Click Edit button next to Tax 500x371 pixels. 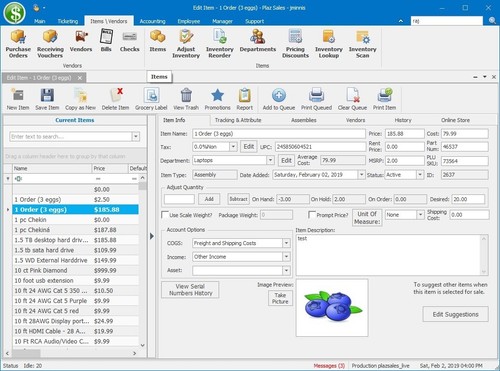point(249,147)
